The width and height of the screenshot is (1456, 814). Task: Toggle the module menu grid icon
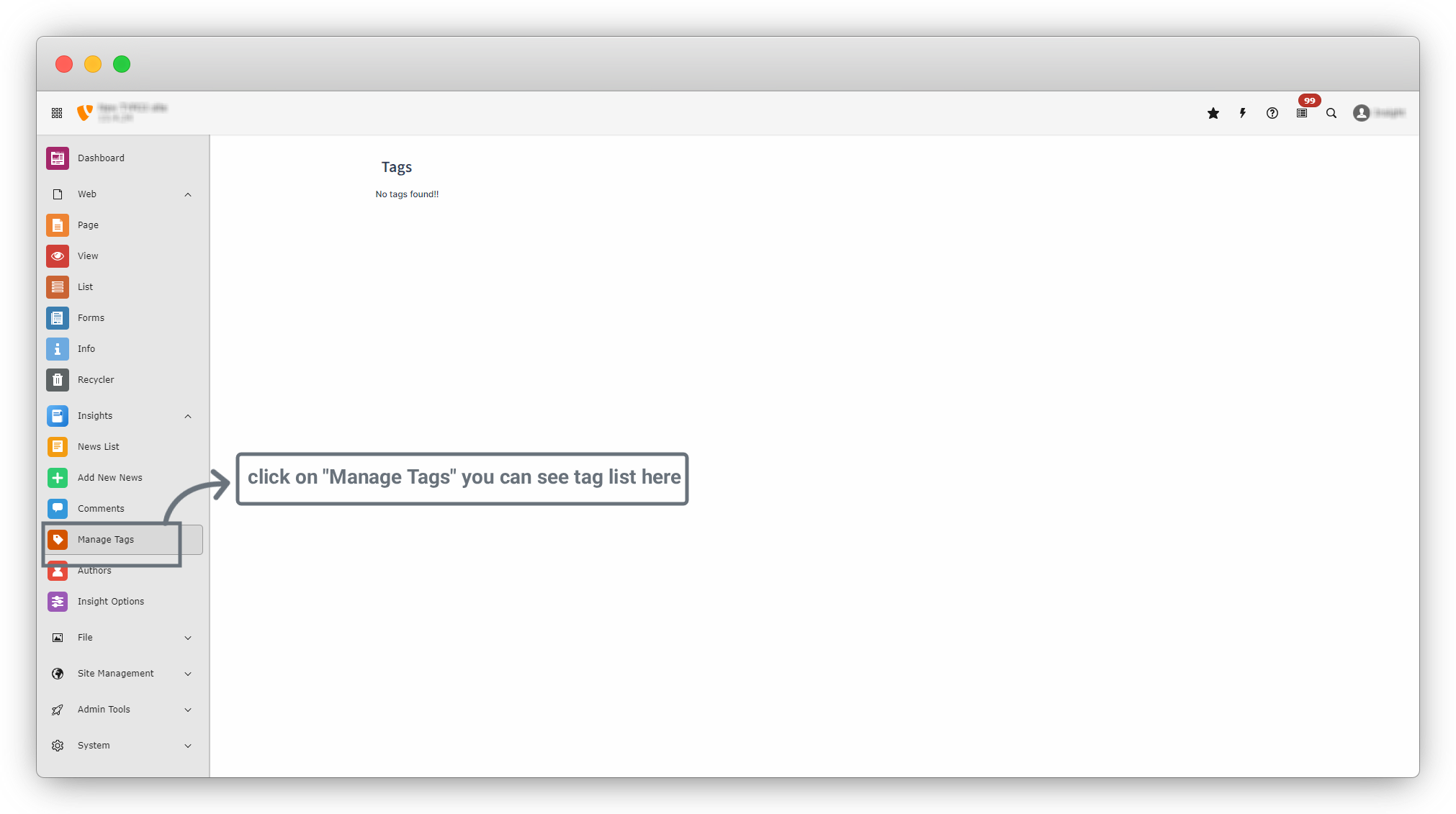[x=57, y=113]
